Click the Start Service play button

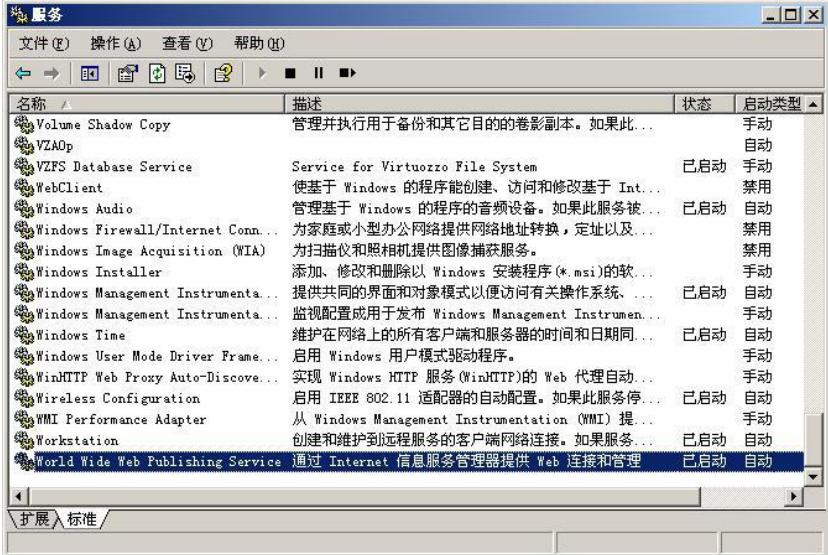tap(262, 73)
